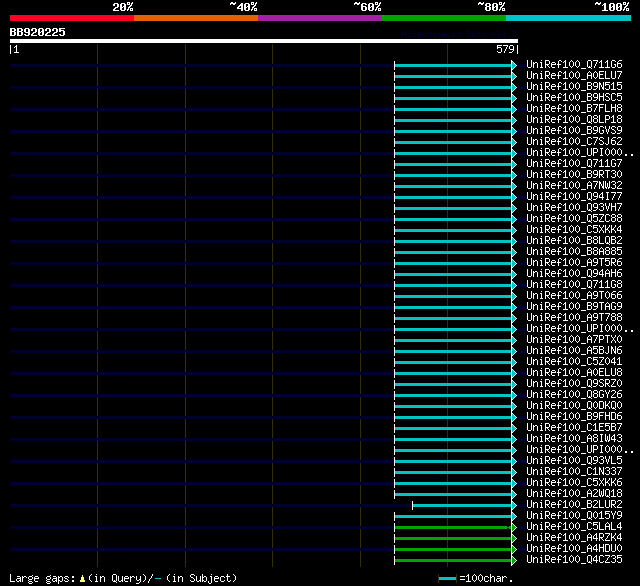Select the UniRef100_B2LUR2 hit name
The image size is (640, 586).
pyautogui.click(x=574, y=505)
